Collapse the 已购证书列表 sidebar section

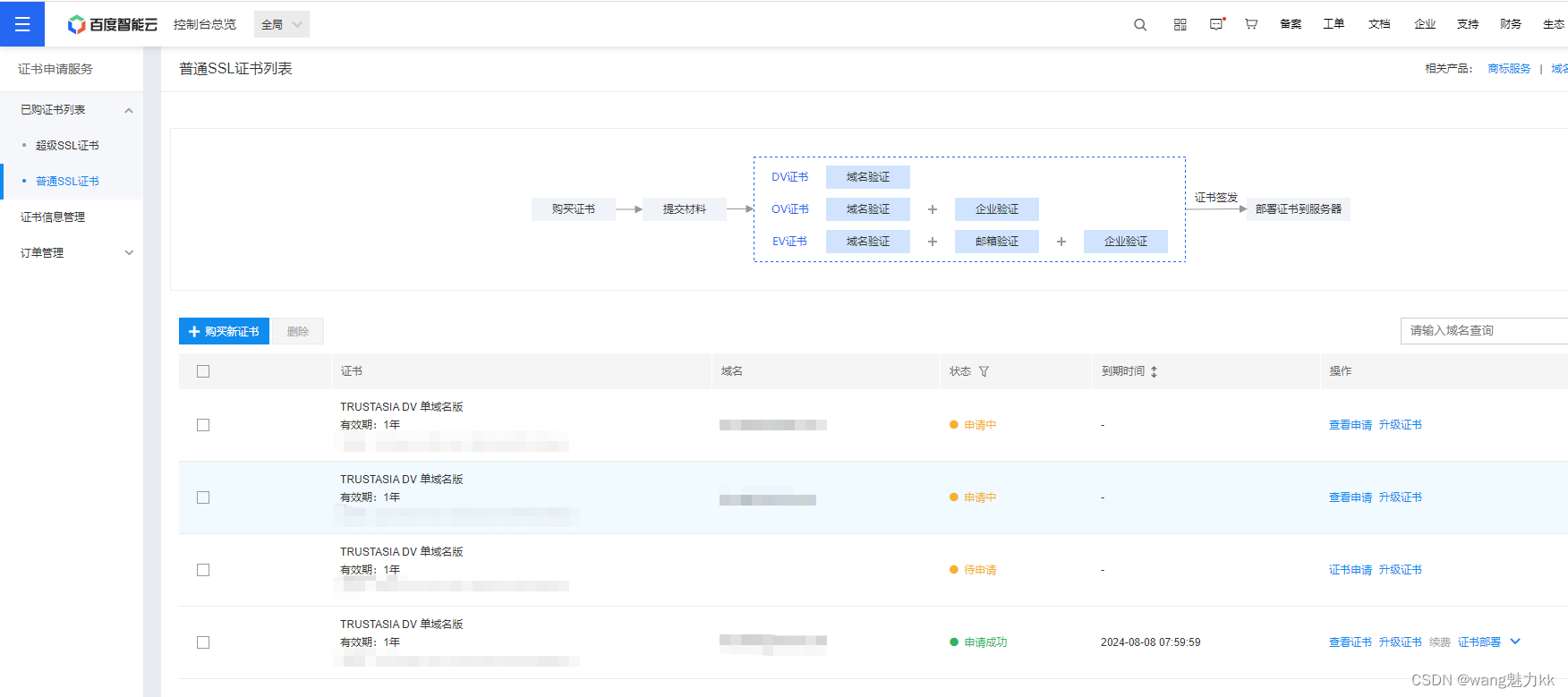(129, 110)
